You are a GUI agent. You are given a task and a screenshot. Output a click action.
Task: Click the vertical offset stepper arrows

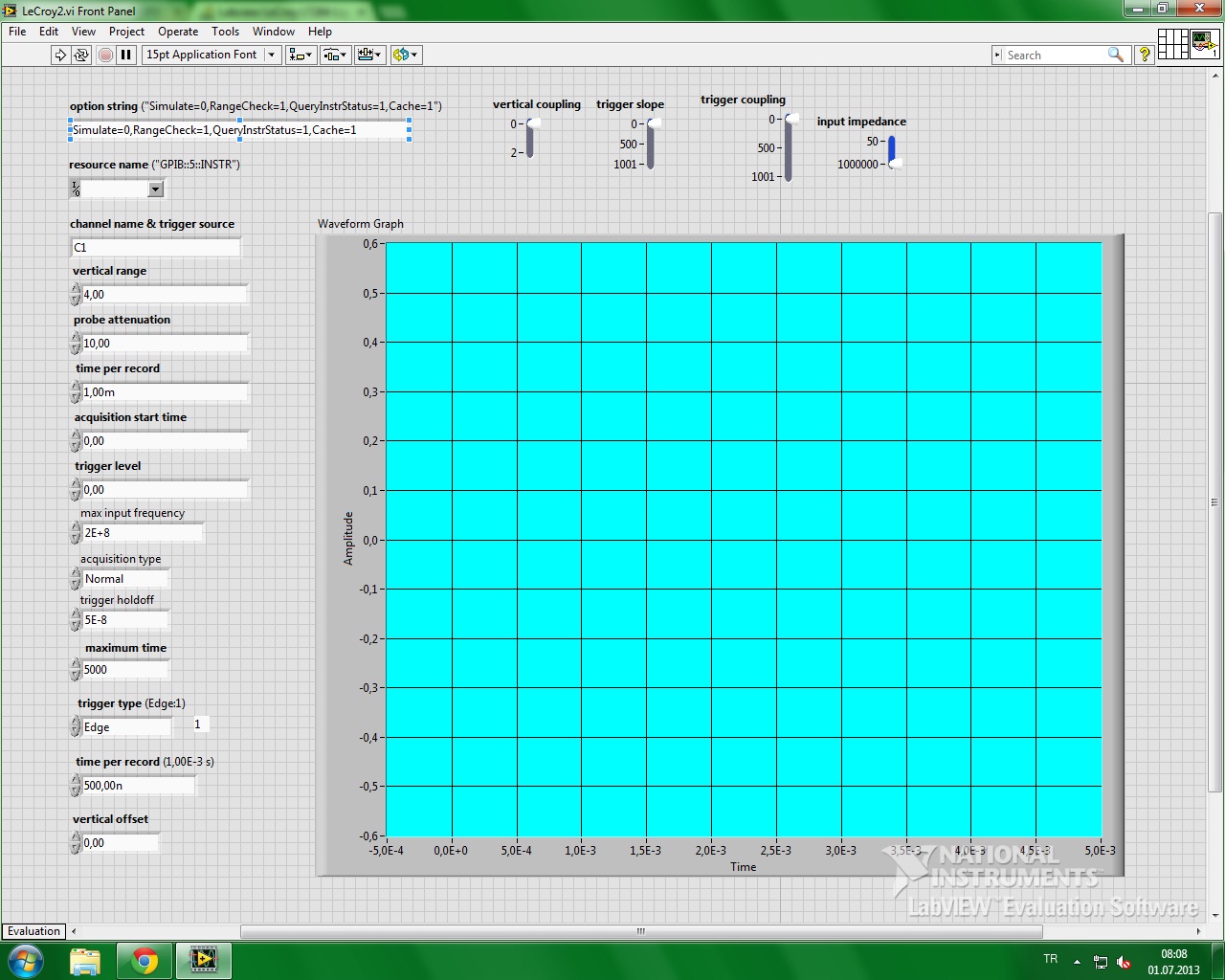click(76, 843)
